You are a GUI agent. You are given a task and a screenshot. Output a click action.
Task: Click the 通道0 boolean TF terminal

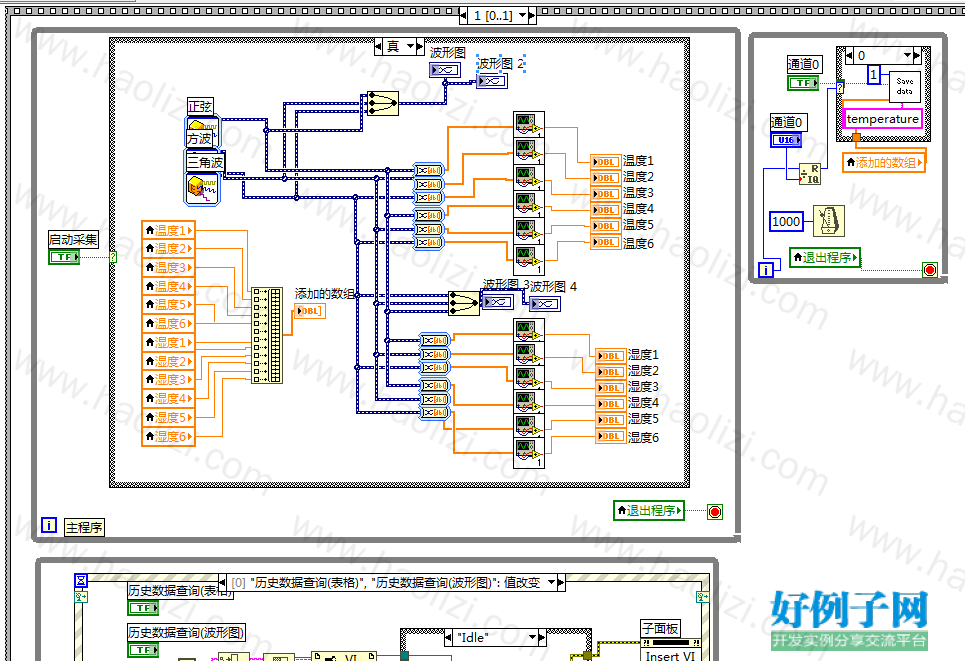[x=803, y=82]
